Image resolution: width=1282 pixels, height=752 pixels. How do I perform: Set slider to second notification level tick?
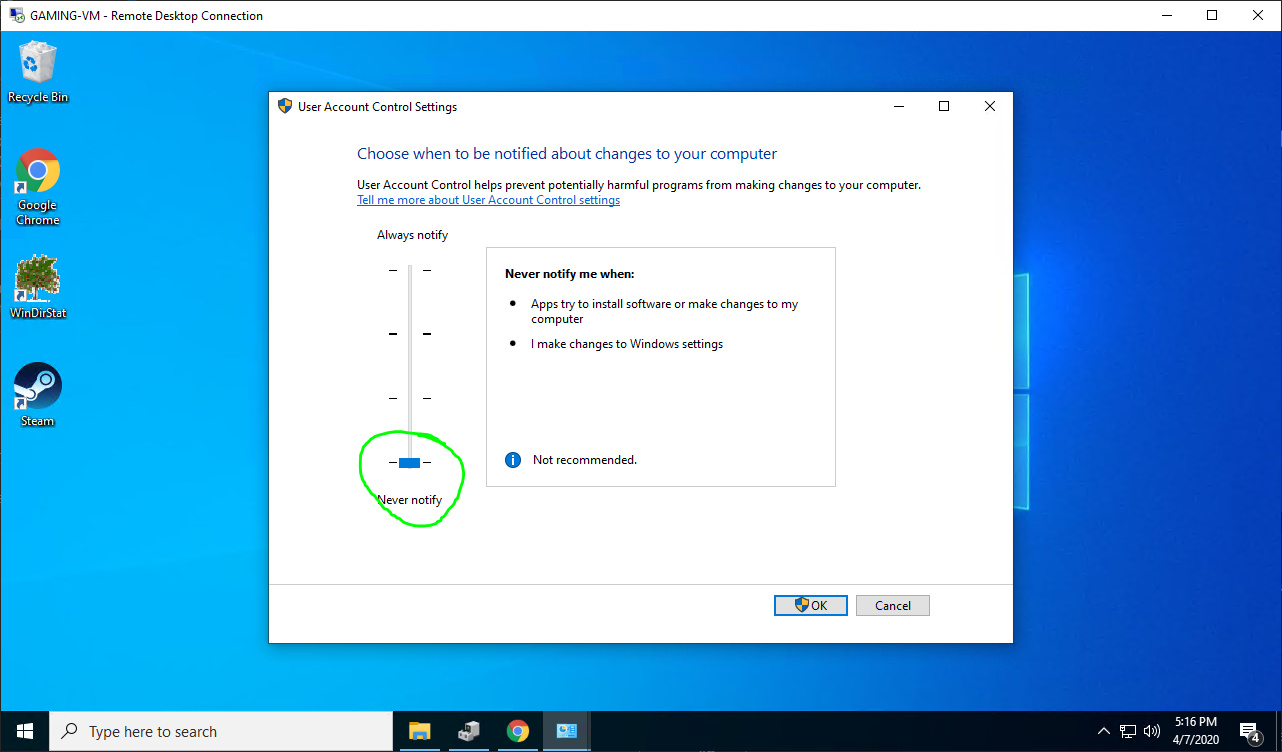pos(409,334)
